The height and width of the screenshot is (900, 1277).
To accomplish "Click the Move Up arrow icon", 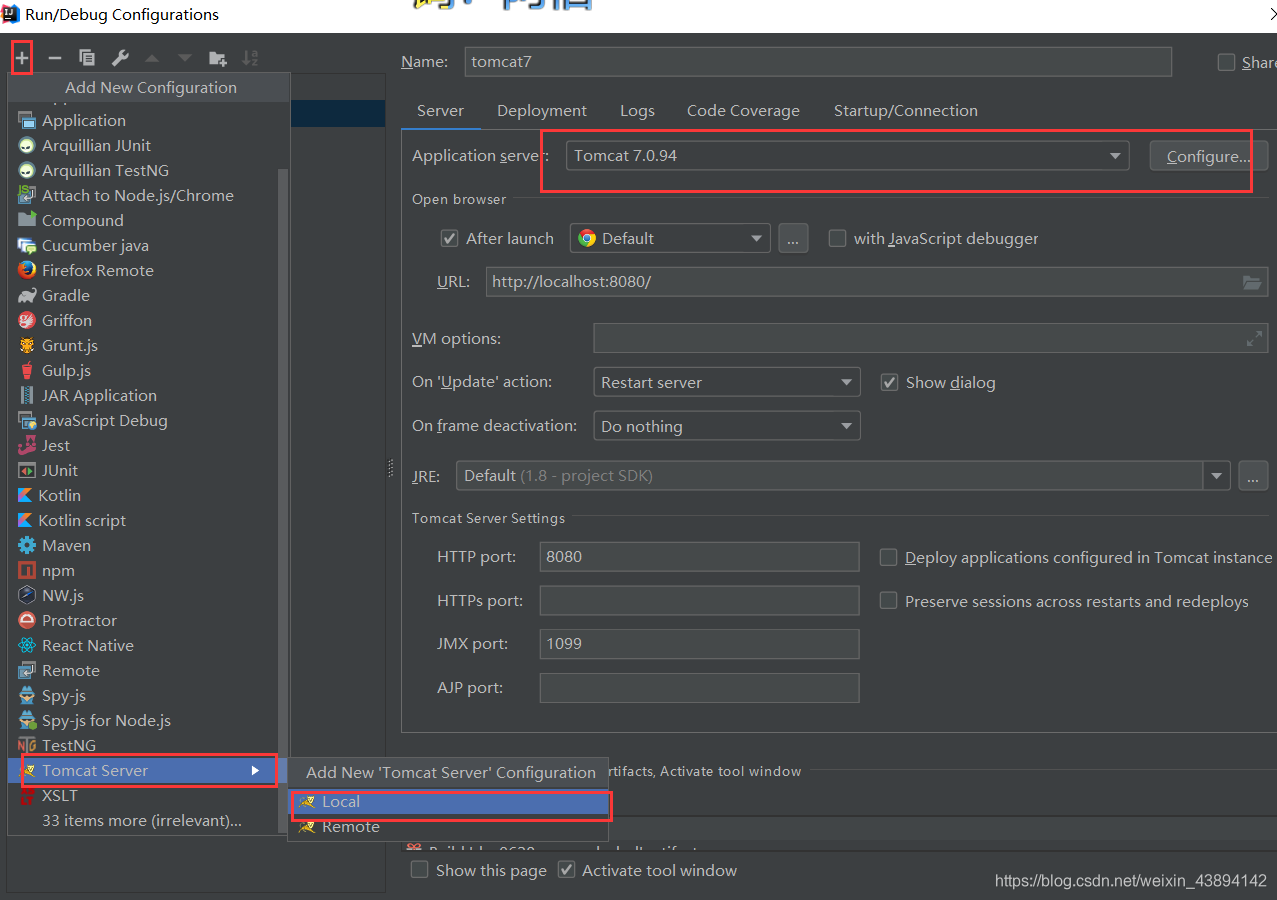I will tap(152, 58).
